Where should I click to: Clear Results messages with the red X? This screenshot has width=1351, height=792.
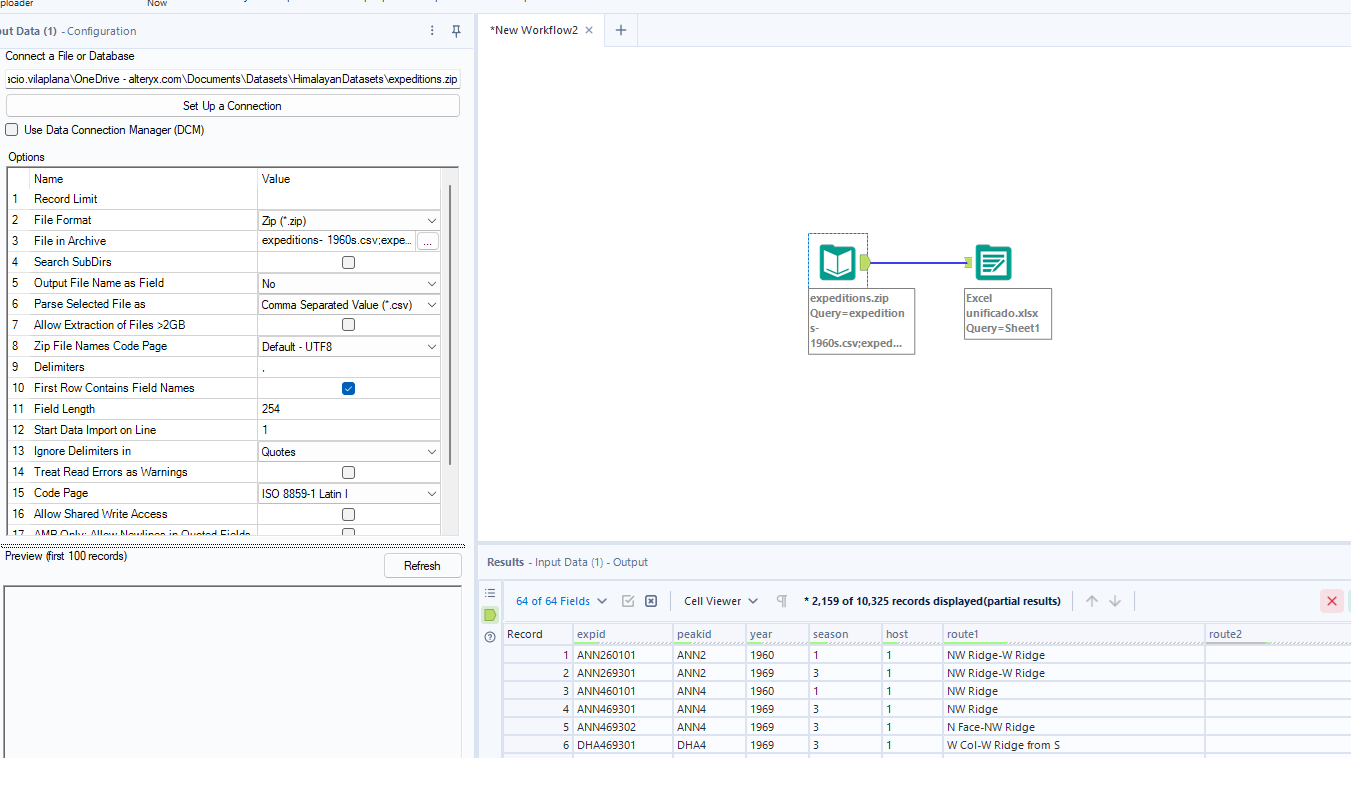coord(1332,600)
